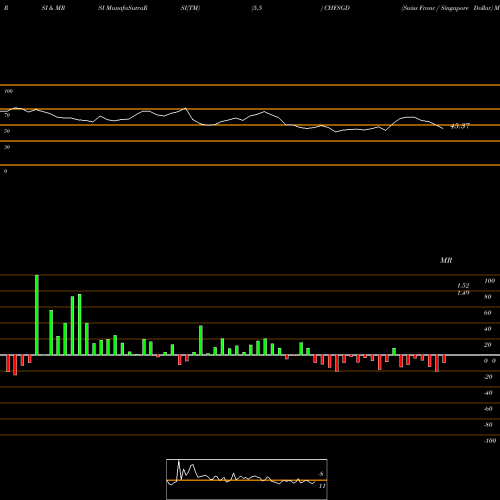Click the RSI scale label 100 on left
Viewport: 500px width, 500px height.
coord(8,91)
